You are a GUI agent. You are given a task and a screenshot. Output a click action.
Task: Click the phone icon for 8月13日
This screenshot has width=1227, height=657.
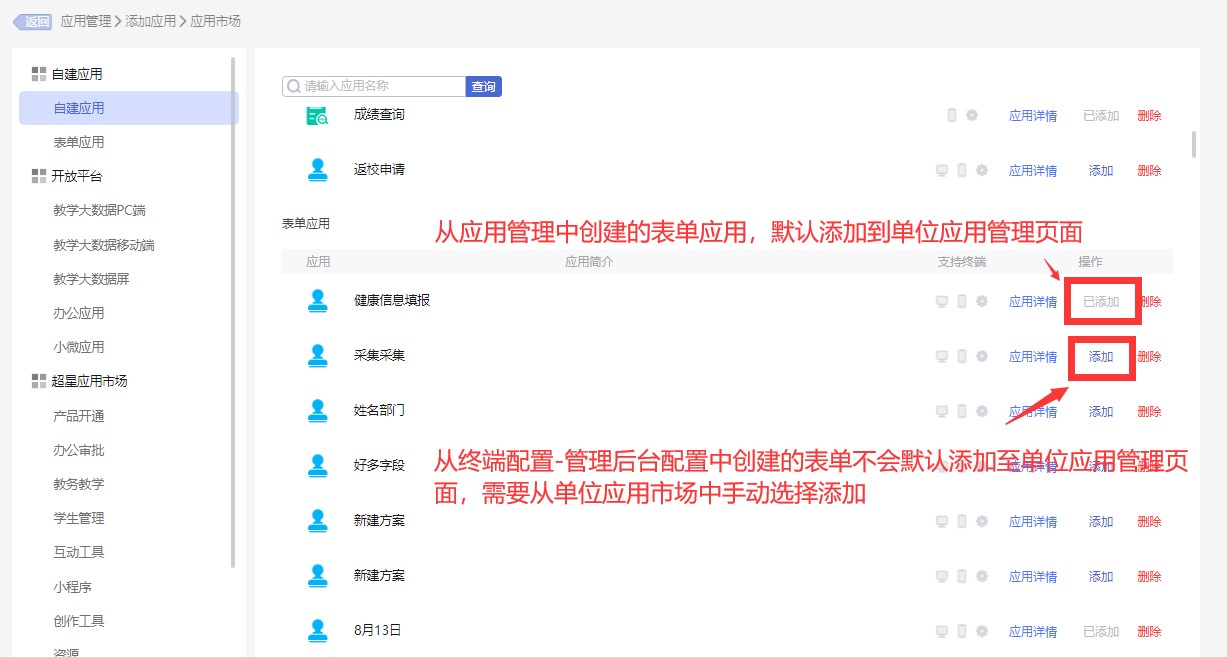(x=962, y=631)
